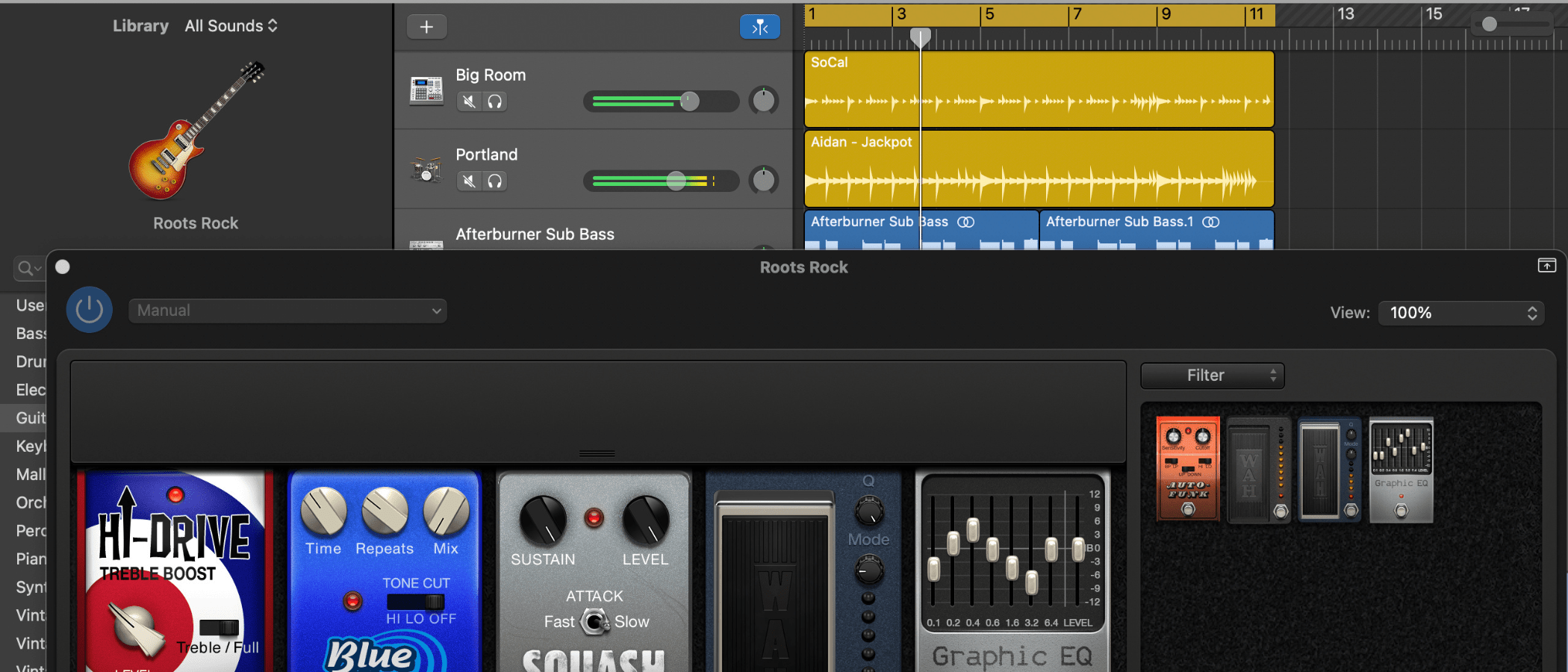The width and height of the screenshot is (1568, 672).
Task: Add a new track with the plus icon
Action: point(426,26)
